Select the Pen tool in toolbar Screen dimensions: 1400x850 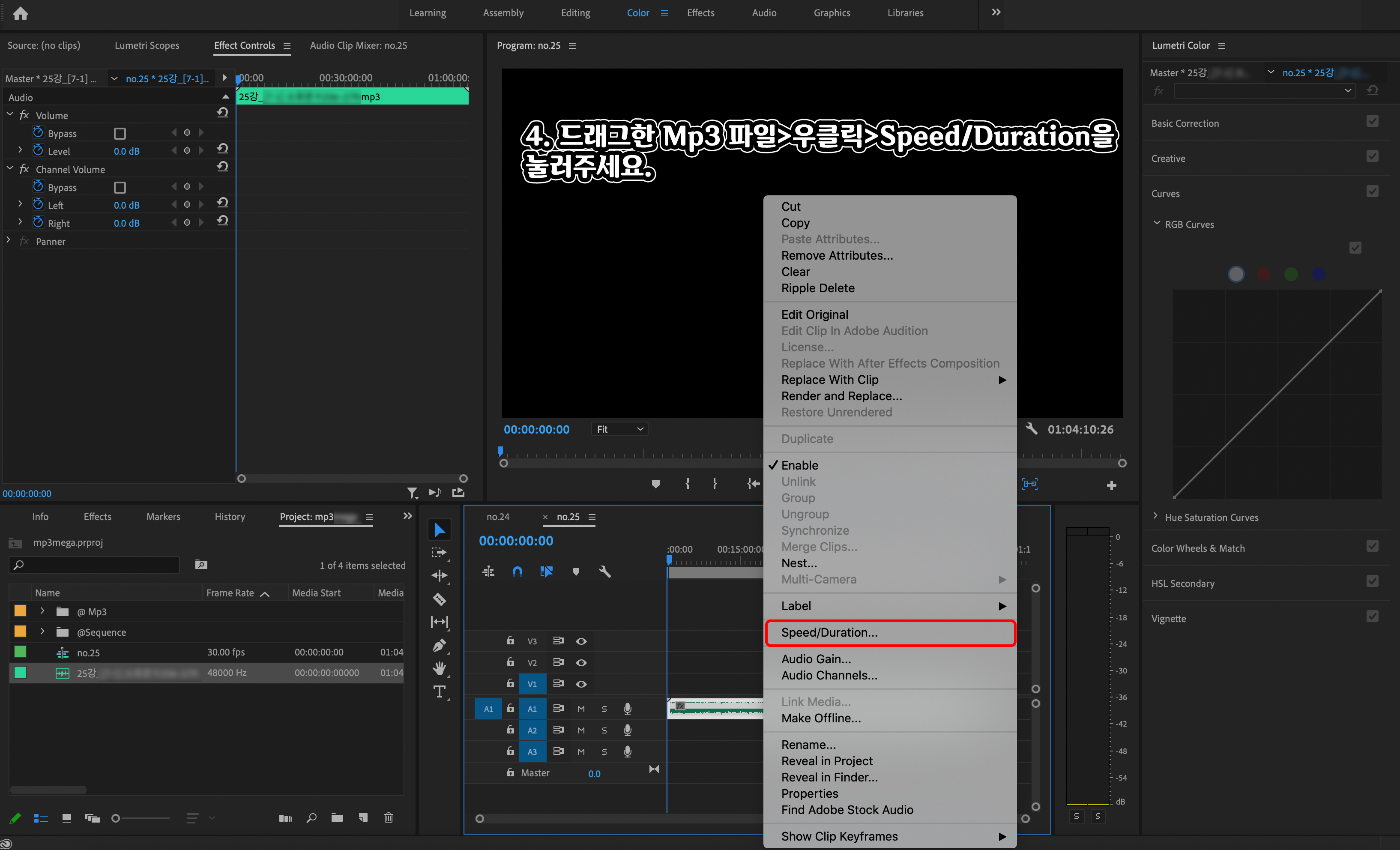point(439,646)
